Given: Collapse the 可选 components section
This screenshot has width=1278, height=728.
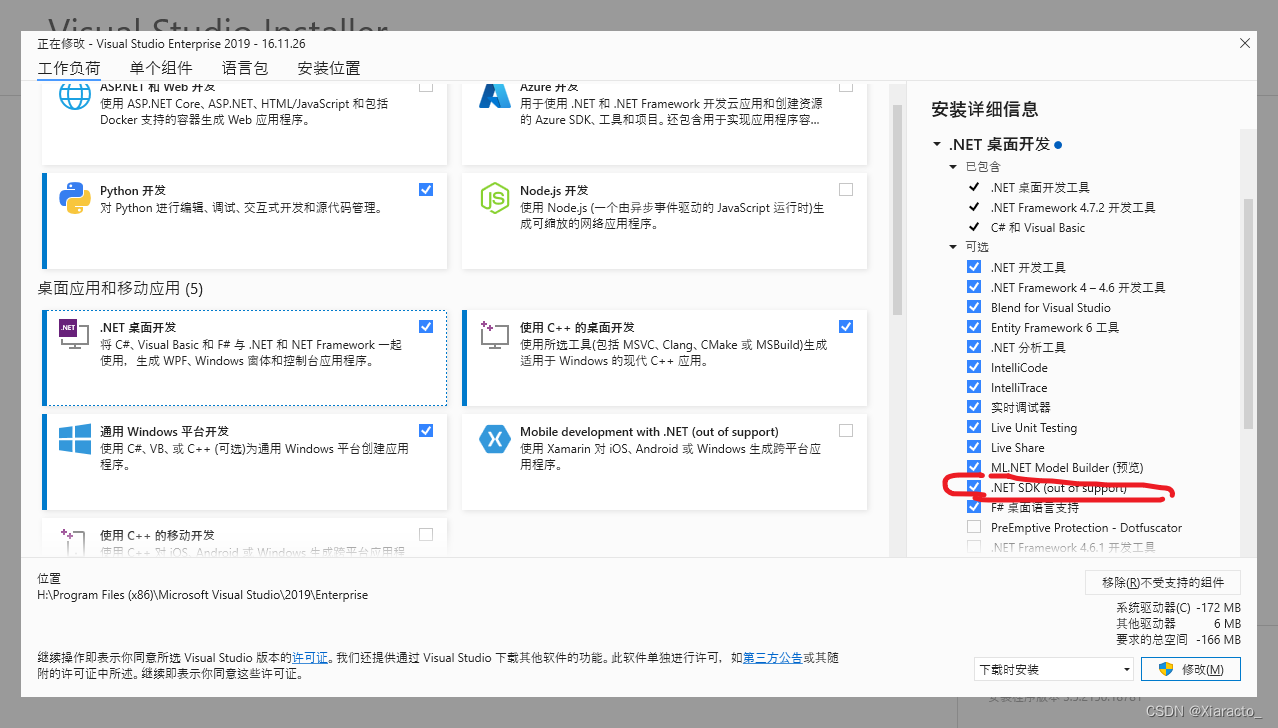Looking at the screenshot, I should tap(951, 245).
